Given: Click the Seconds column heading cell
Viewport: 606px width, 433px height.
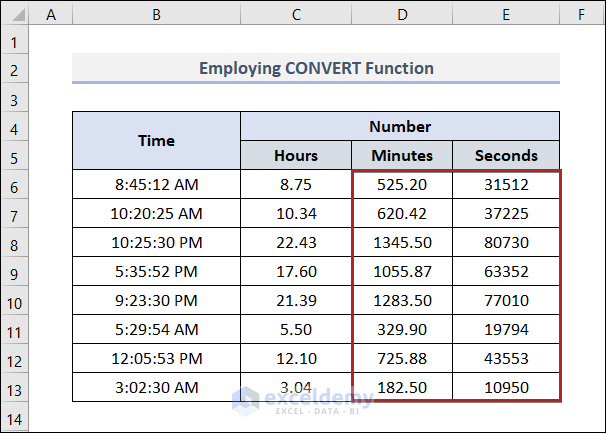Looking at the screenshot, I should click(506, 155).
